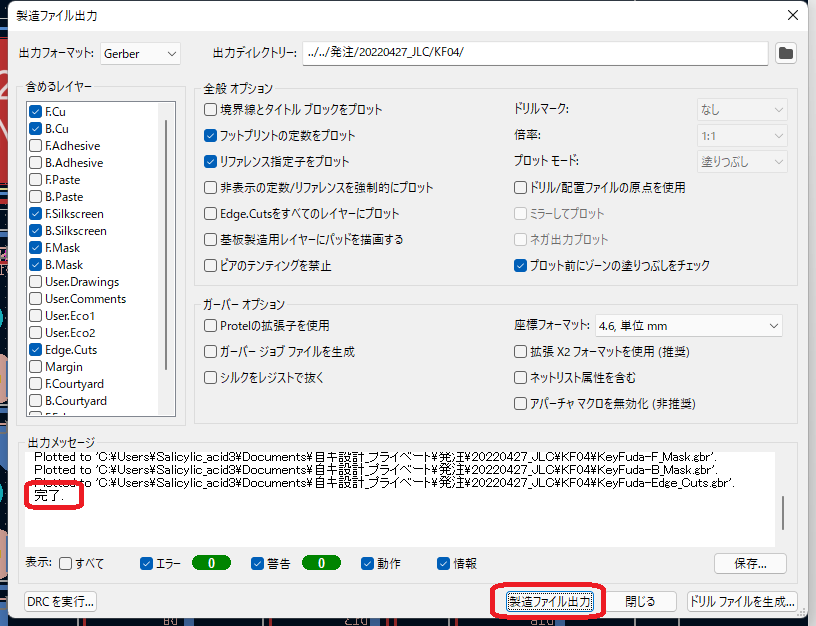Viewport: 816px width, 626px height.
Task: Disable フットプリントの定数をプロット
Action: tap(210, 135)
